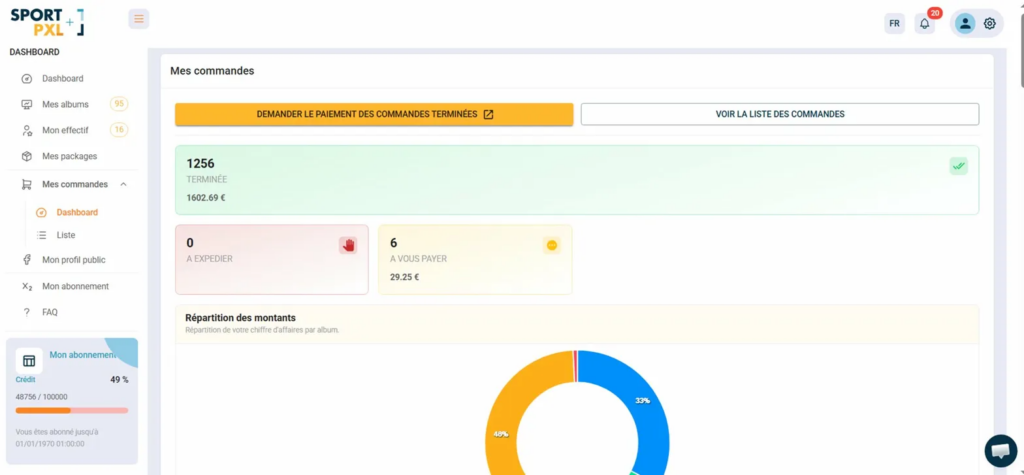Open the FAQ sidebar item
This screenshot has height=475, width=1024.
pos(50,312)
